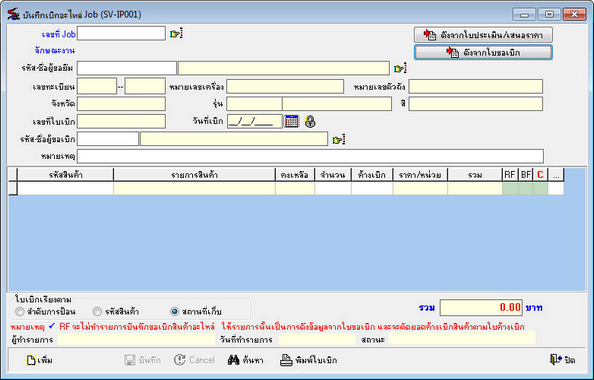The image size is (594, 380).
Task: Click the ดึงจากใบขอเบิก button
Action: point(483,52)
